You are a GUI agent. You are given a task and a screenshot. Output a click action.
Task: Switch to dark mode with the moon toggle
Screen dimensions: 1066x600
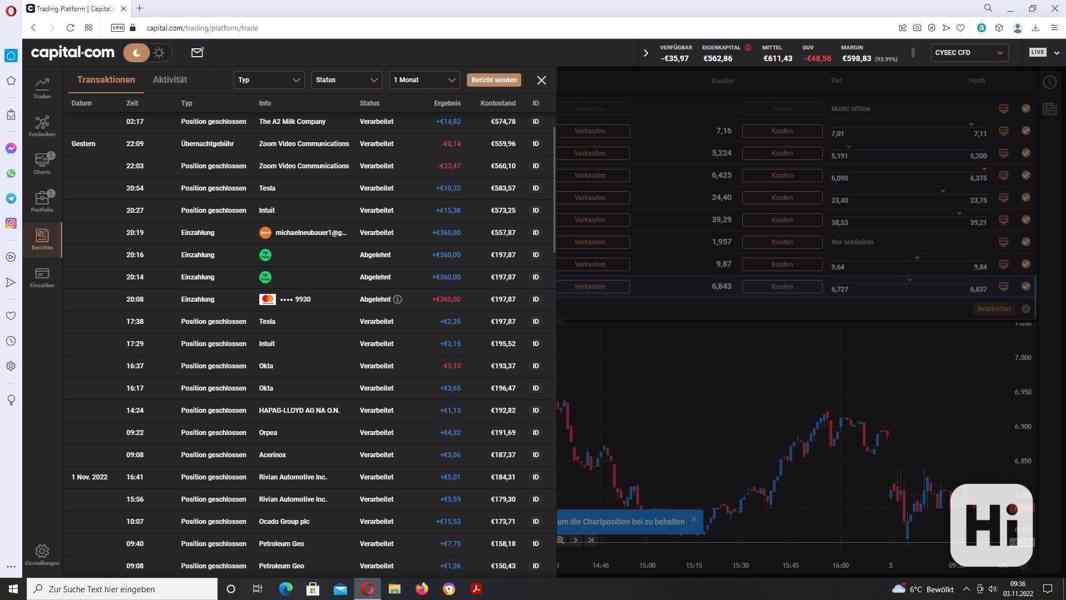pyautogui.click(x=135, y=52)
